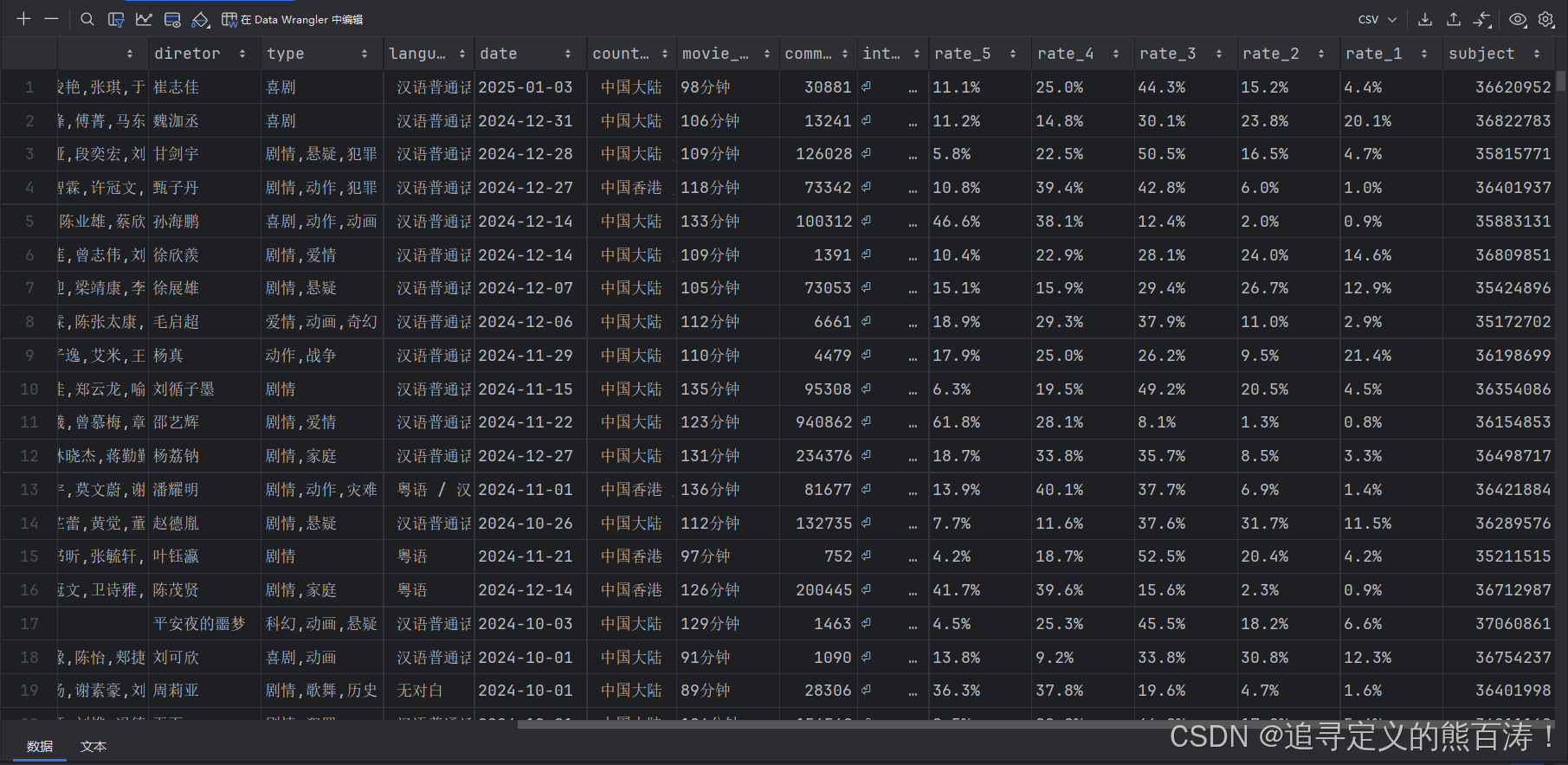Screen dimensions: 1568x765
Task: Sort by the subject column arrows
Action: pyautogui.click(x=1537, y=54)
